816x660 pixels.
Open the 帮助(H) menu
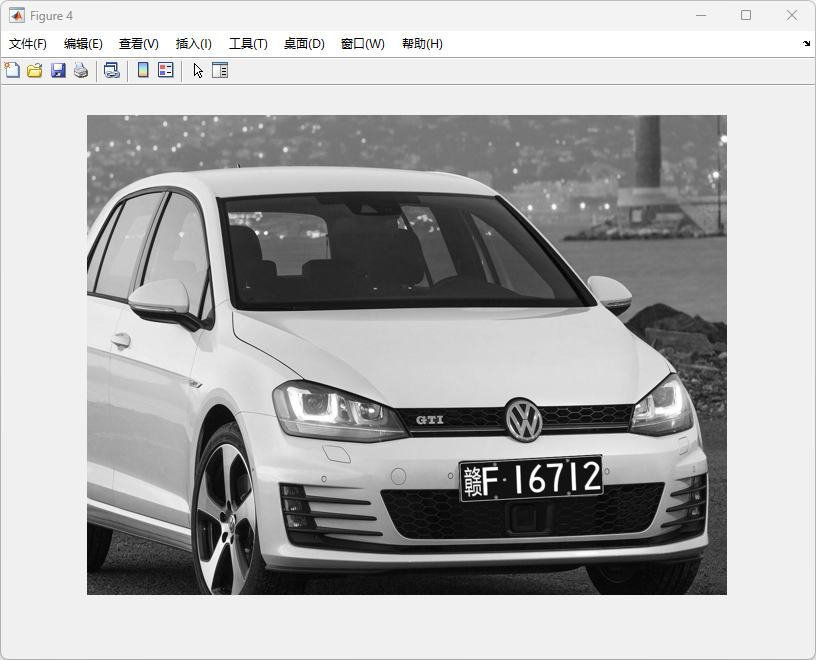(x=422, y=44)
